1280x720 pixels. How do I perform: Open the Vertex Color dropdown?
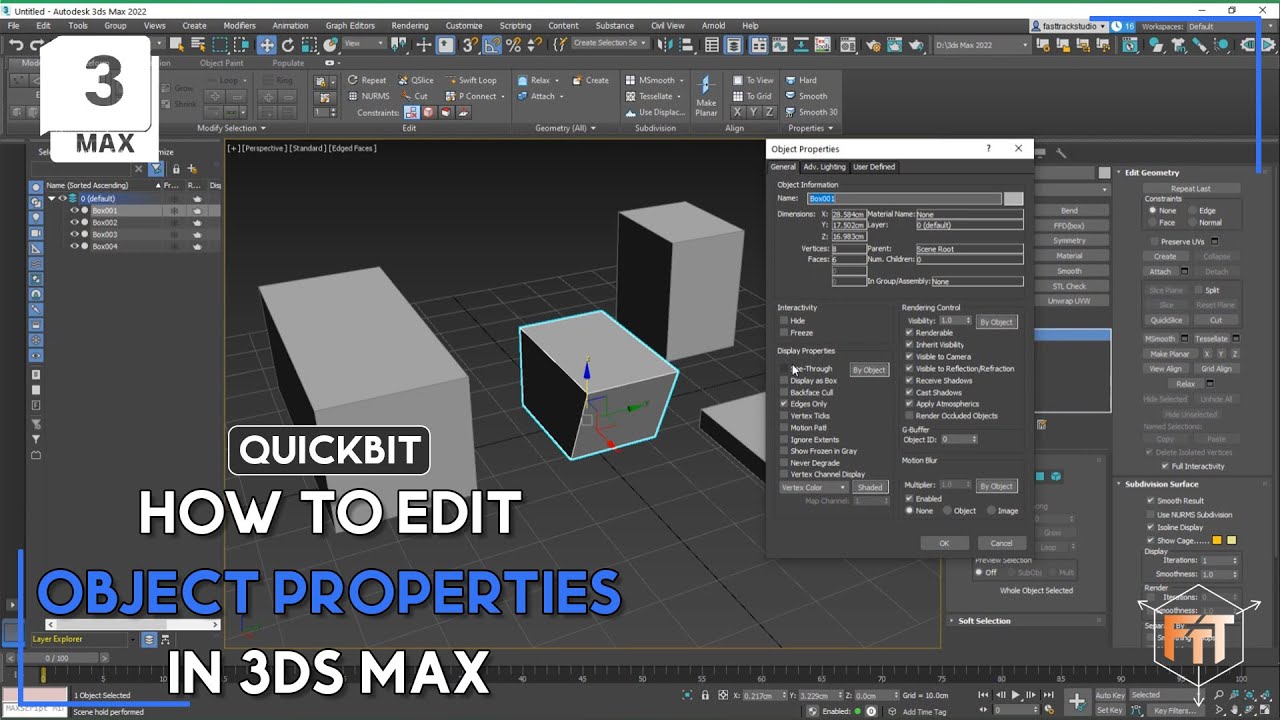814,488
